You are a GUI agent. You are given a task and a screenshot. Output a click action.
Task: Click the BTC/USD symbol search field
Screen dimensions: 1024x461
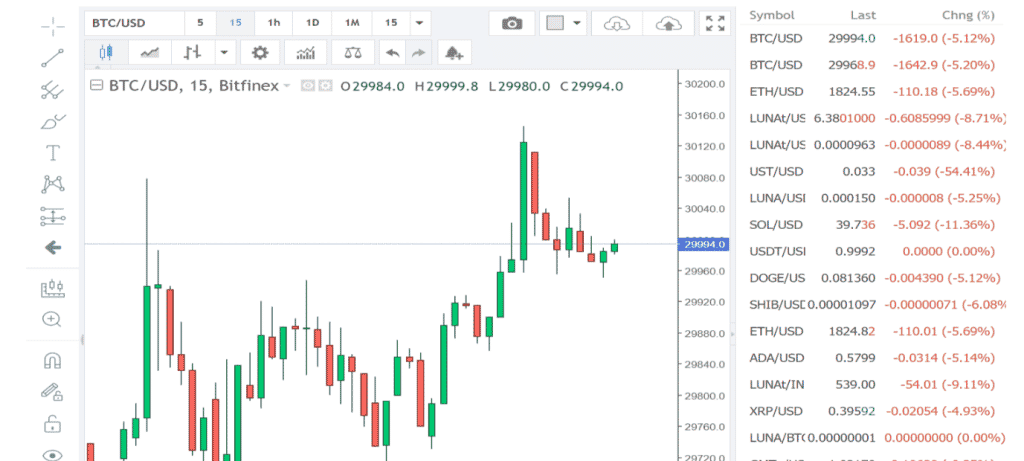point(134,23)
